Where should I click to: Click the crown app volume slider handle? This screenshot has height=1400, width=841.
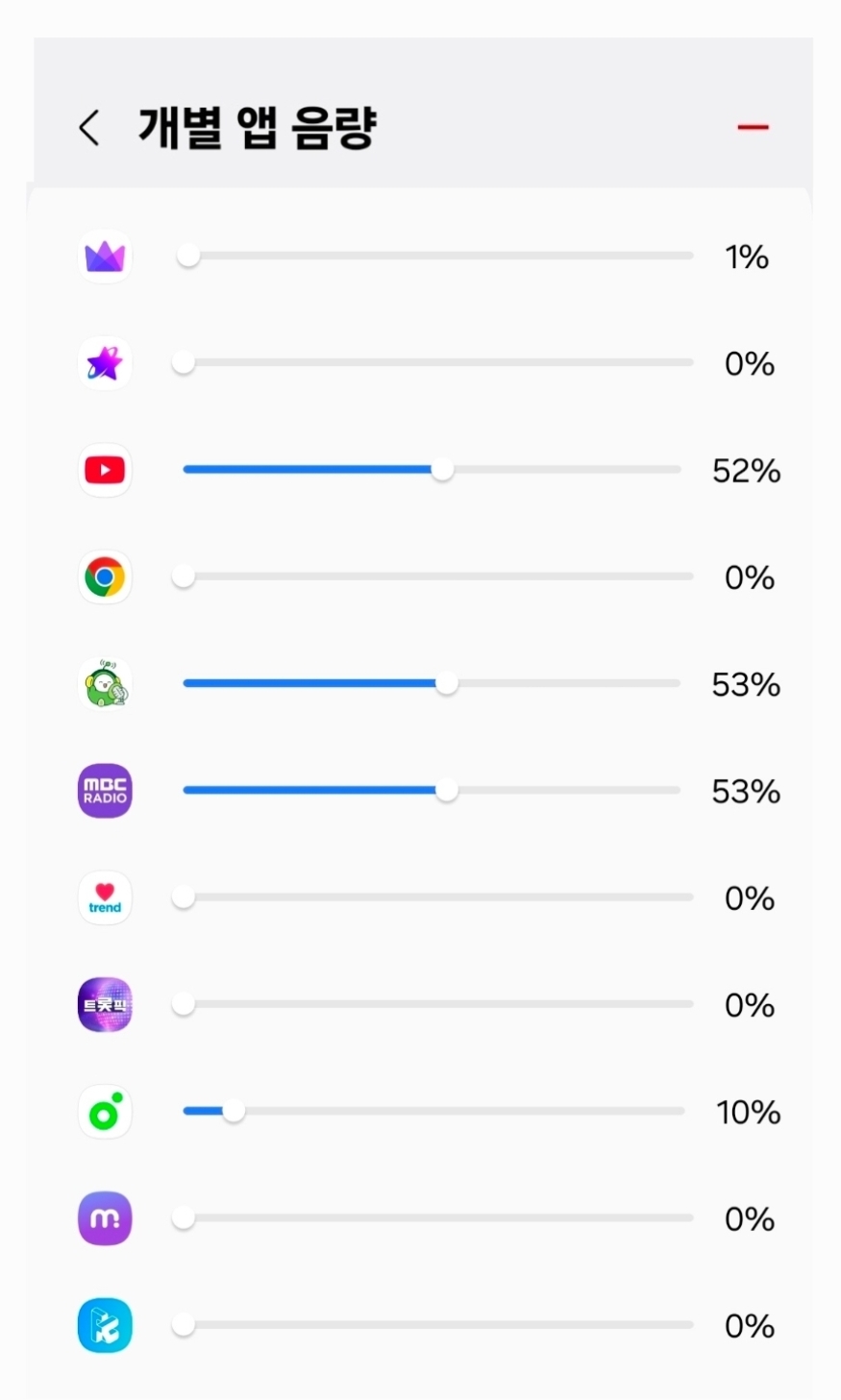pyautogui.click(x=188, y=256)
